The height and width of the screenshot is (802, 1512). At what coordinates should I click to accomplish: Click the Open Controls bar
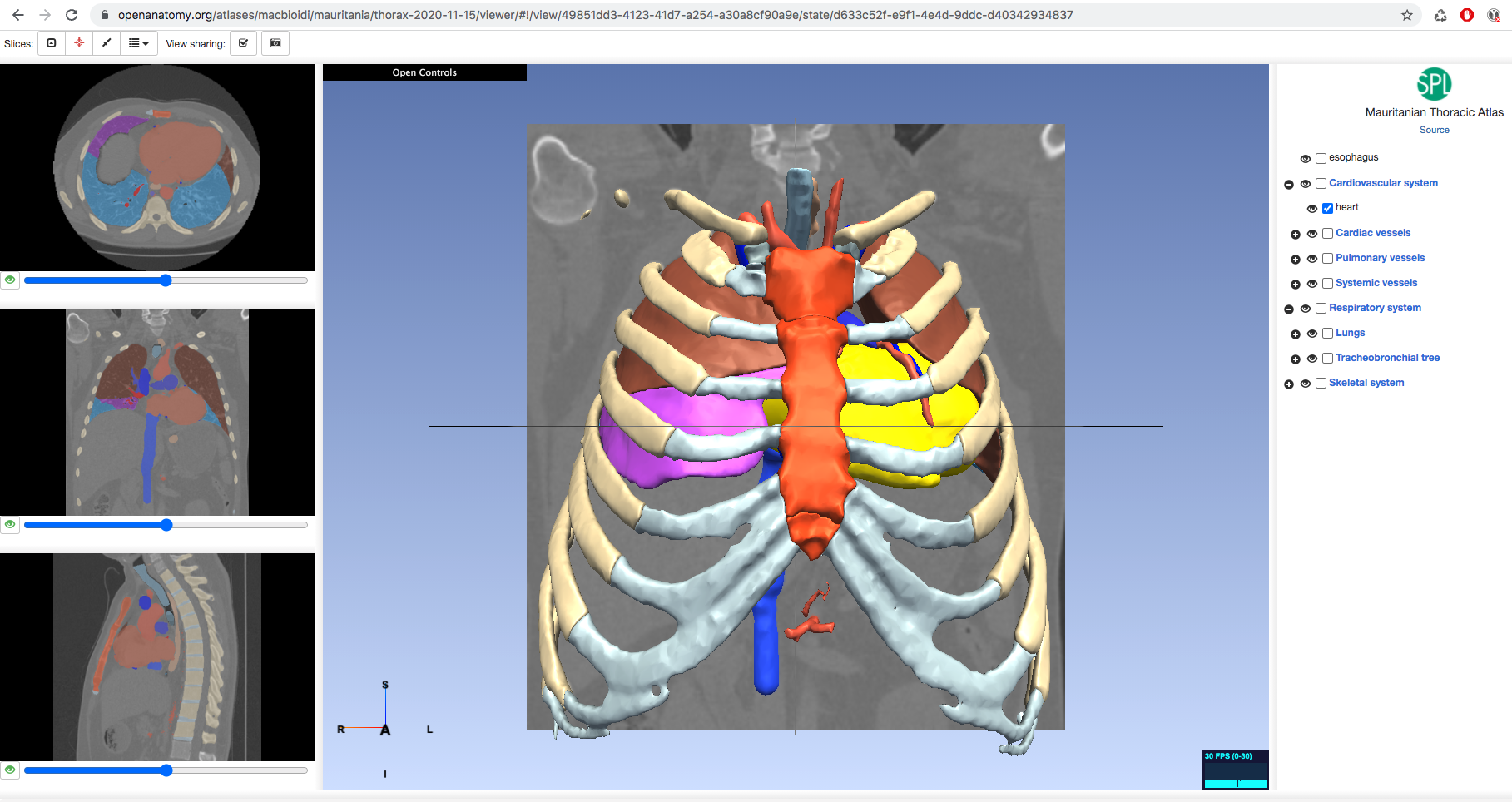pyautogui.click(x=424, y=72)
